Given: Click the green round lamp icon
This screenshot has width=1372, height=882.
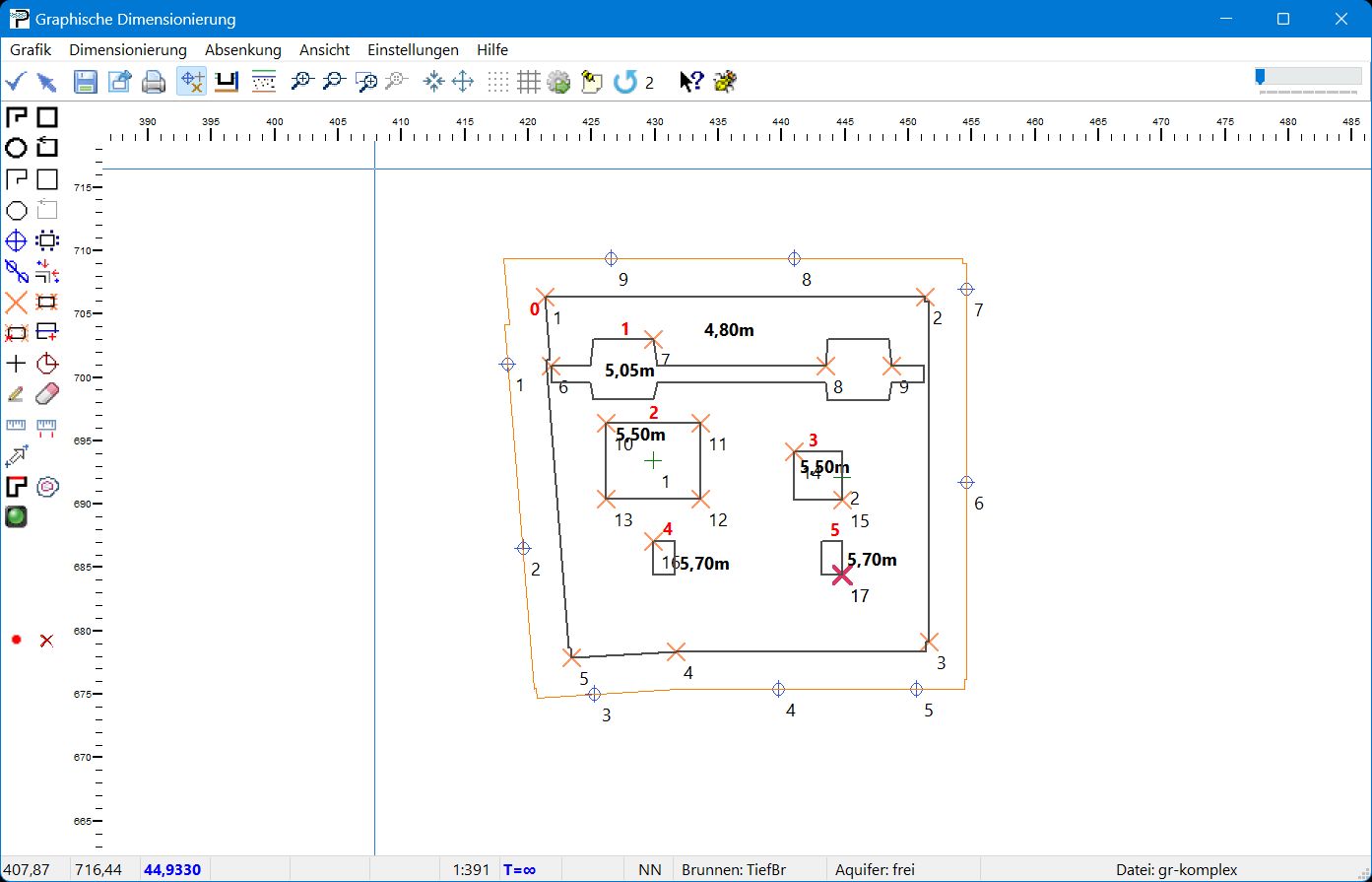Looking at the screenshot, I should (x=16, y=516).
